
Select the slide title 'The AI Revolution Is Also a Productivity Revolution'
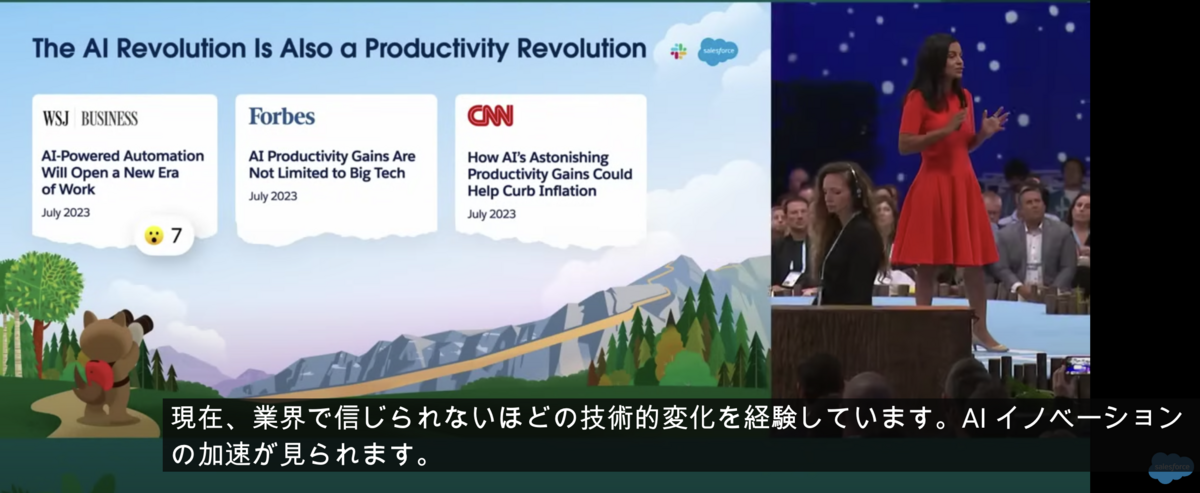click(x=338, y=49)
